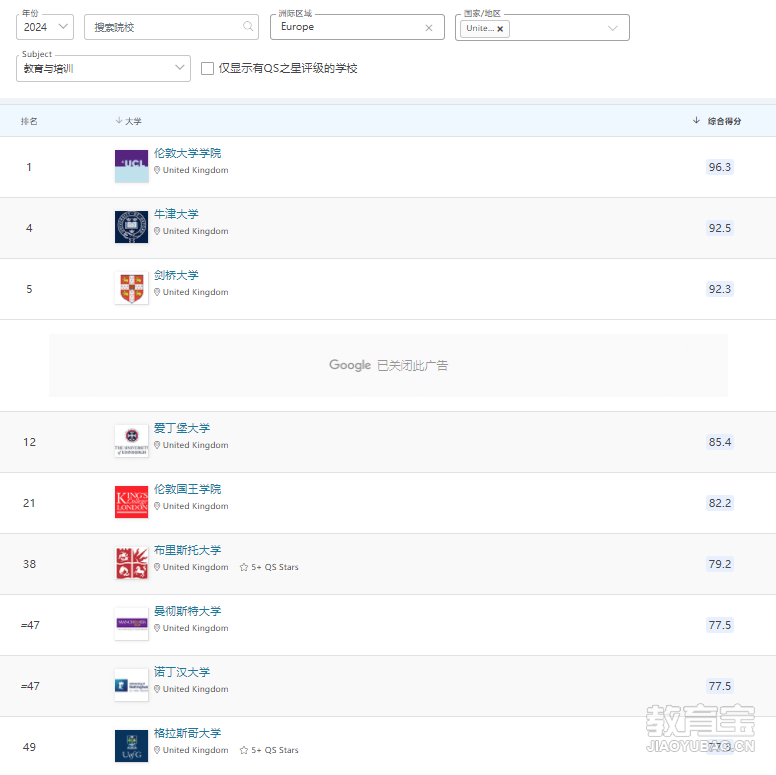Viewport: 776px width, 775px height.
Task: Click the score 79.2 for 布里斯托大学
Action: [x=720, y=564]
